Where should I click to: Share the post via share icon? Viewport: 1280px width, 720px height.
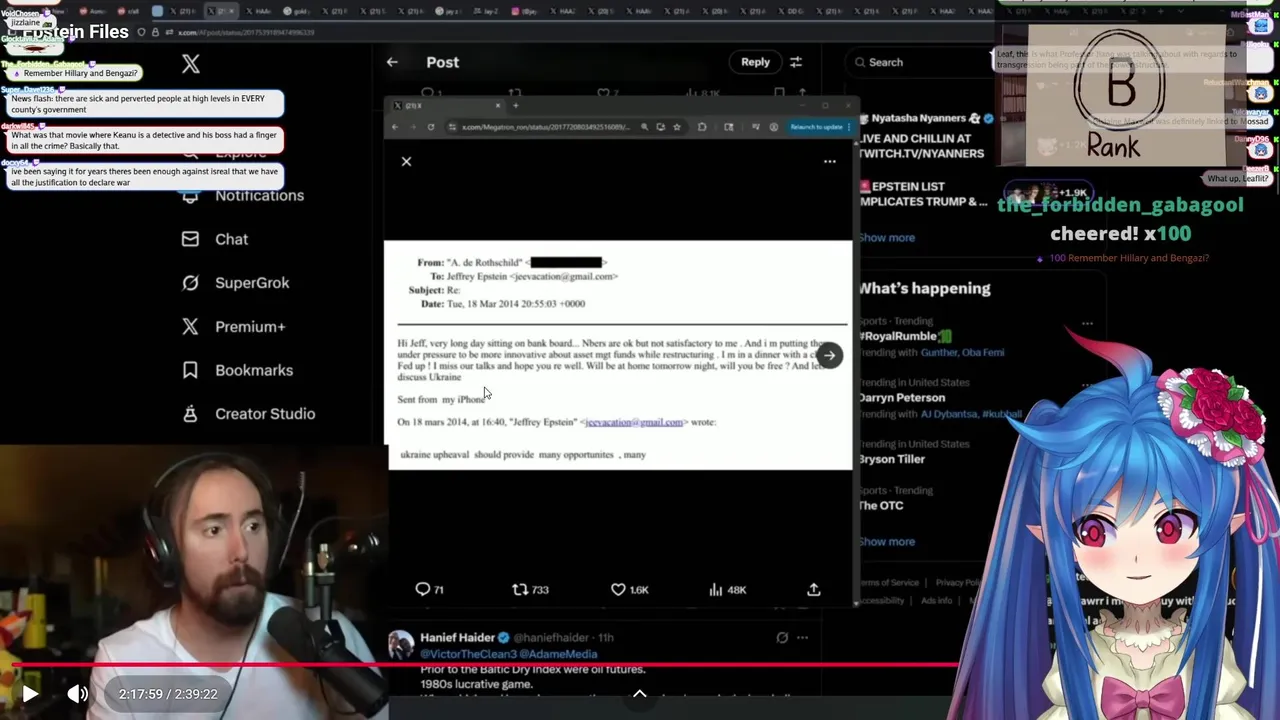[814, 589]
